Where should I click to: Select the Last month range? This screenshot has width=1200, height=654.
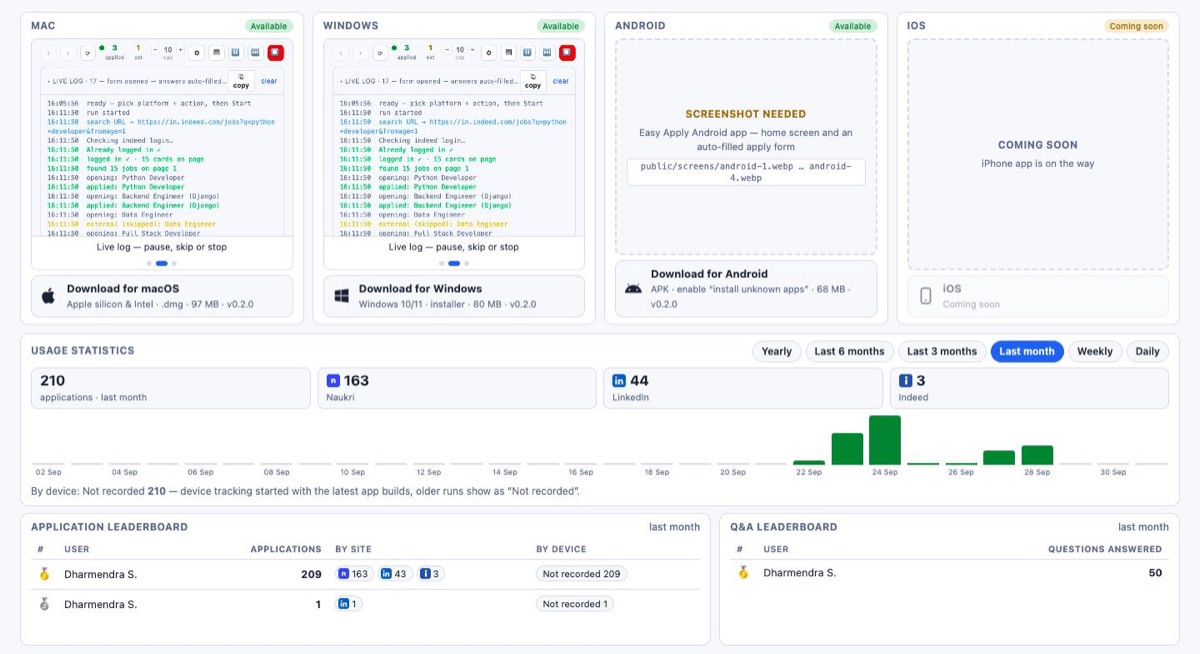point(1027,351)
